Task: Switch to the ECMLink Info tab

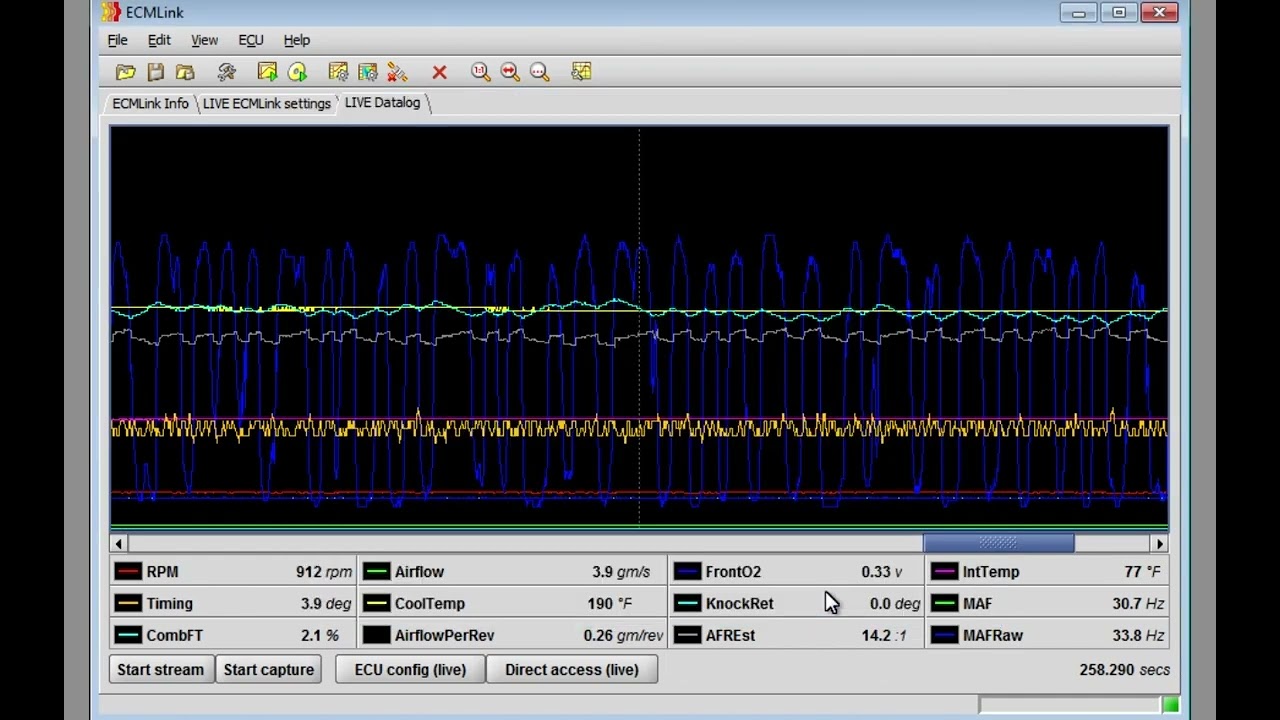Action: click(x=150, y=103)
